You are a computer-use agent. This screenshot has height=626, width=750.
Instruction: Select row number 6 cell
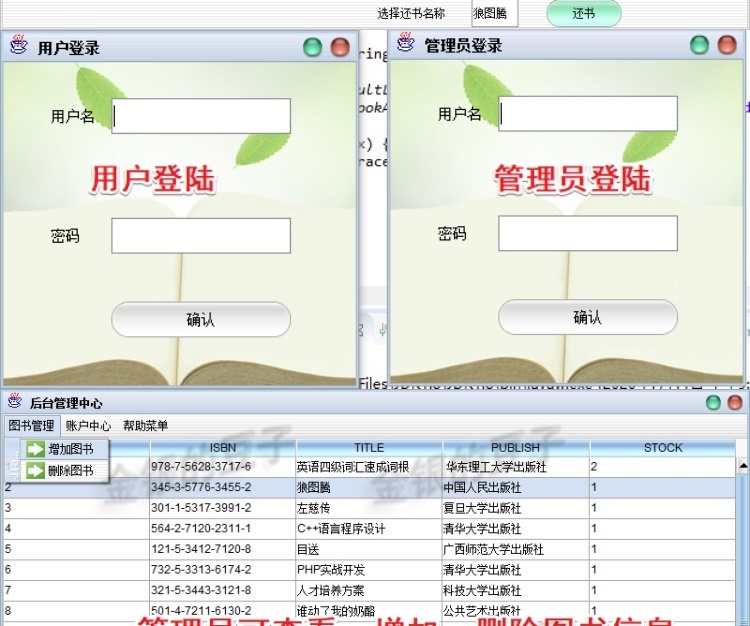[x=77, y=570]
